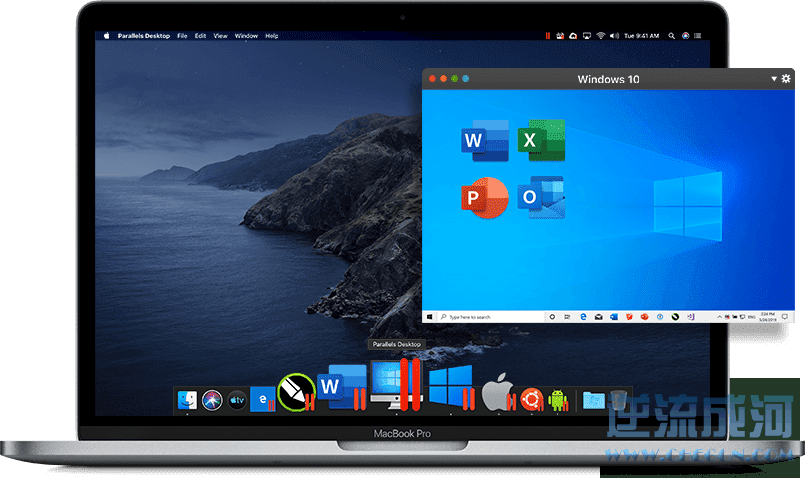Click the AirPlay icon in the menu bar
Image resolution: width=805 pixels, height=478 pixels.
coord(587,36)
